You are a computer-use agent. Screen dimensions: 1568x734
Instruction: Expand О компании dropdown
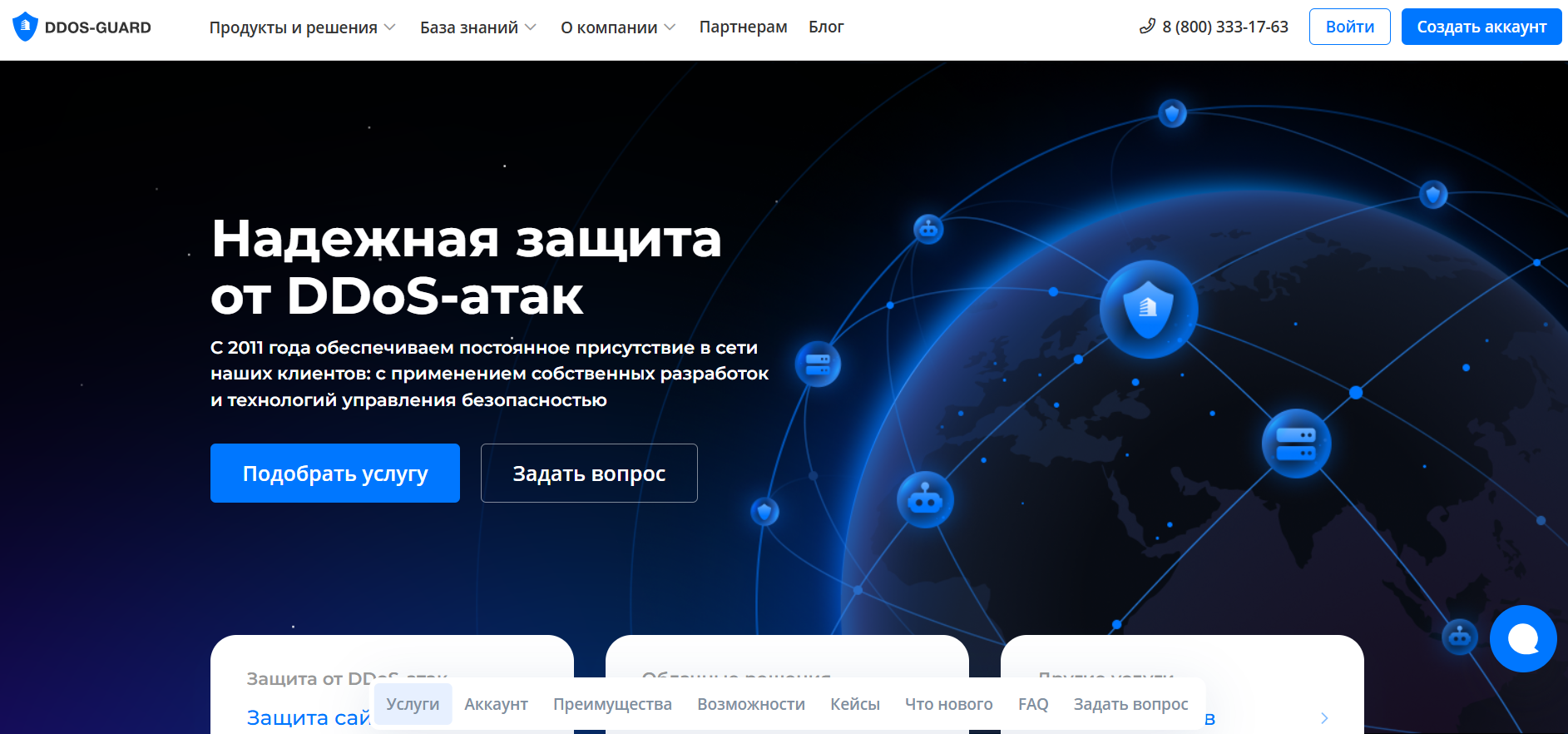tap(618, 27)
